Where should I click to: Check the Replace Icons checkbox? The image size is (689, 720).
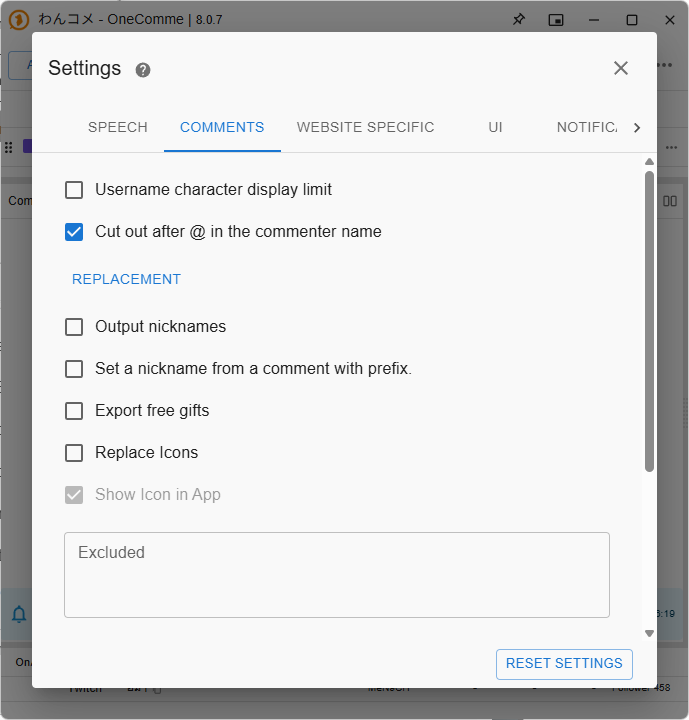tap(74, 453)
